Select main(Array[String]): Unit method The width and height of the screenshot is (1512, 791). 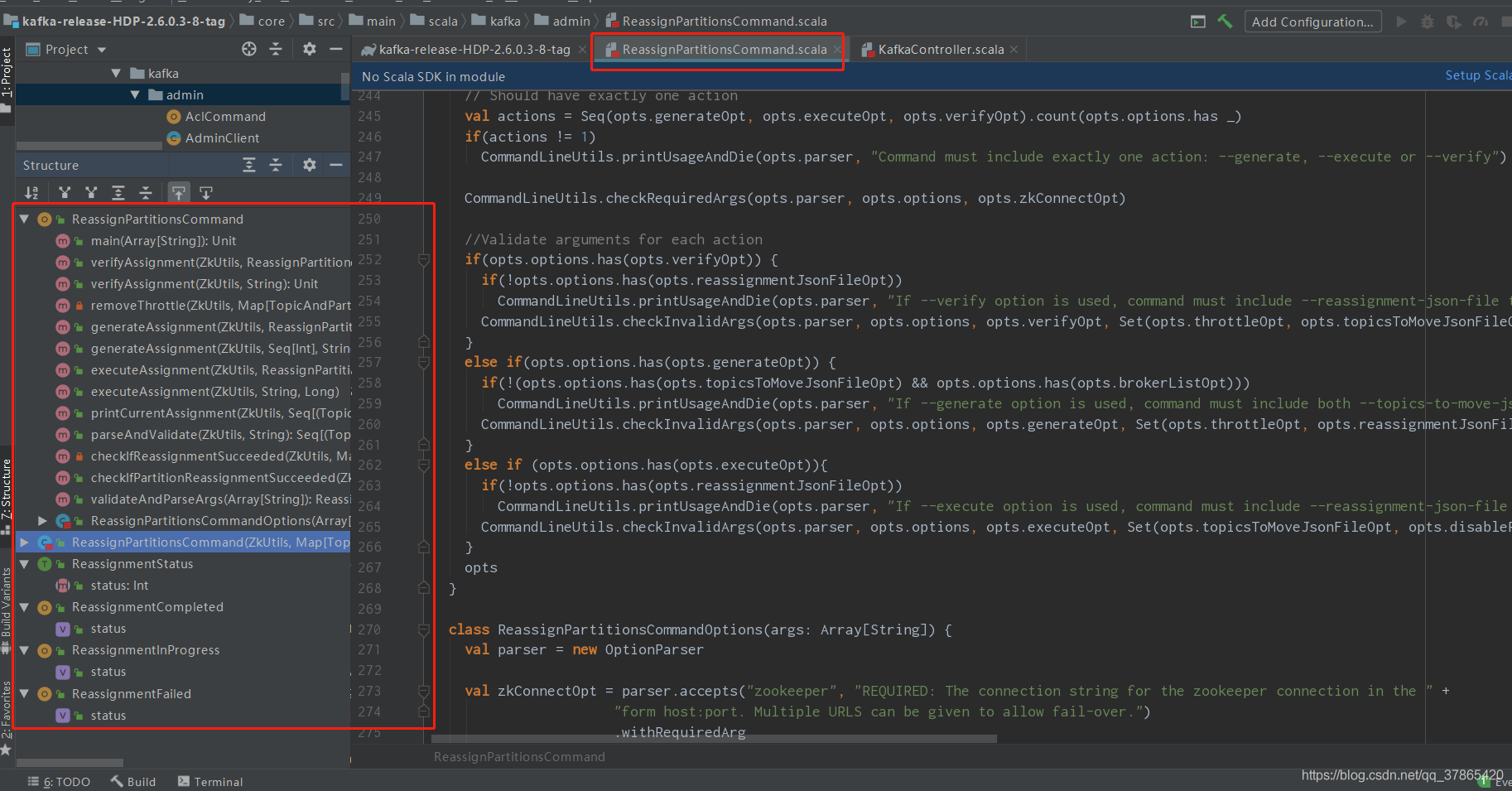(x=163, y=241)
